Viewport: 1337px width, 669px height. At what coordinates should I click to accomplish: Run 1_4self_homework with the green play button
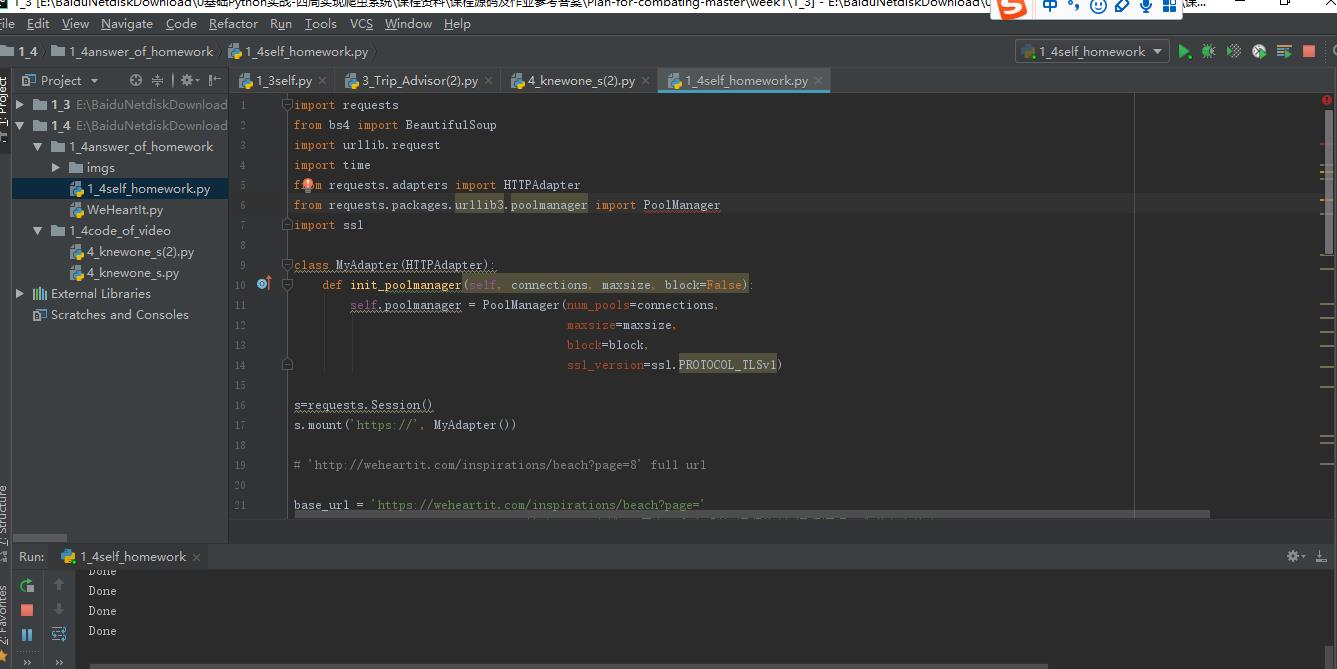pyautogui.click(x=1184, y=51)
